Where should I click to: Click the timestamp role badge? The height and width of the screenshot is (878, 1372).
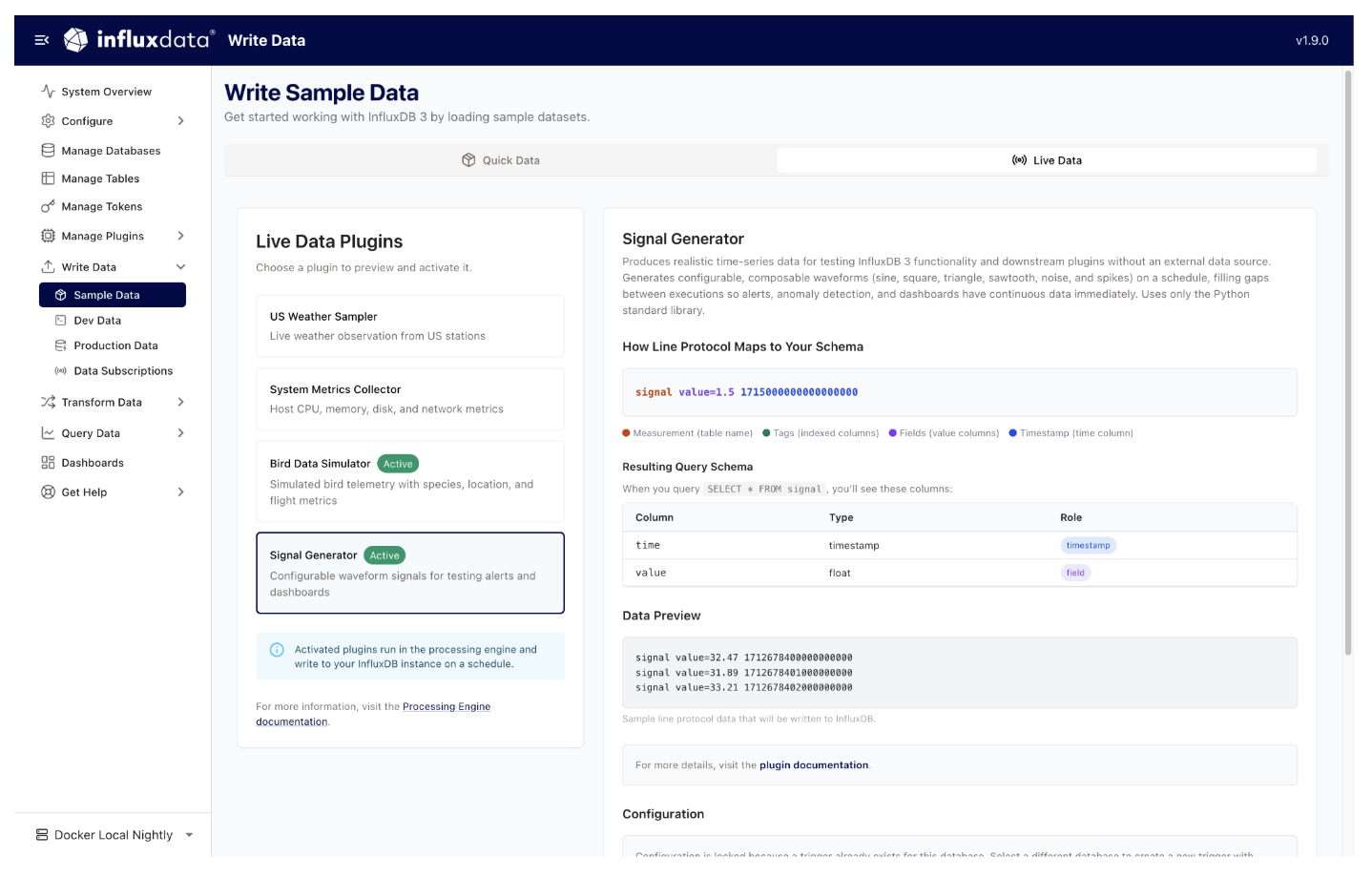1089,546
